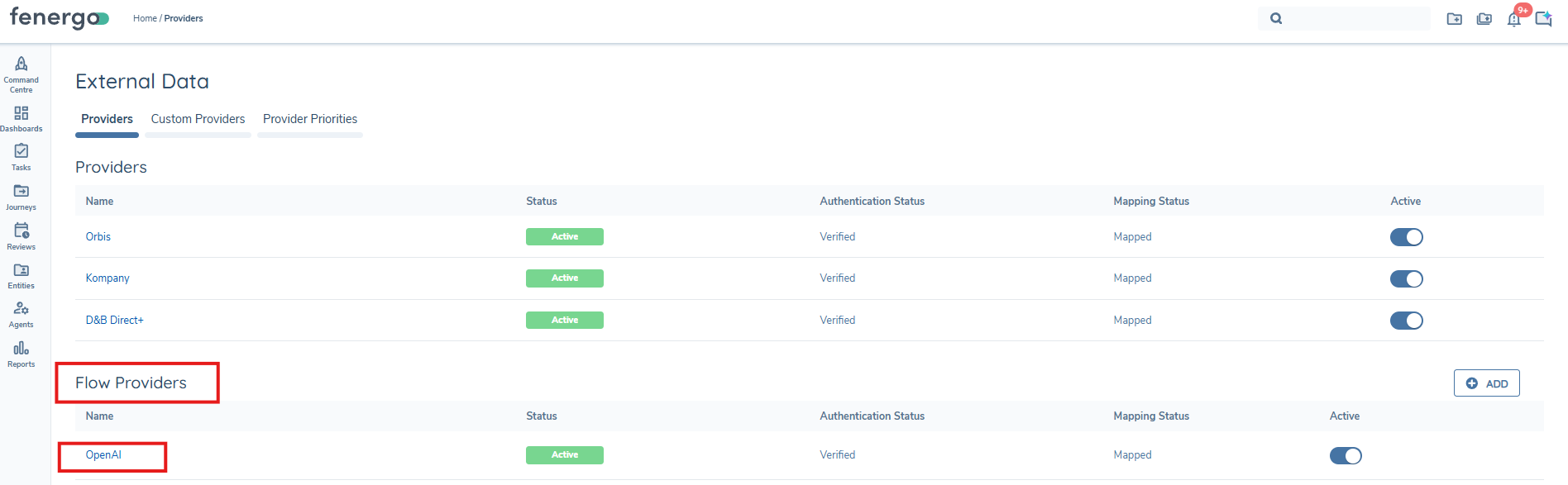Viewport: 1568px width, 485px height.
Task: Open notifications bell with 9+ badge
Action: [x=1514, y=18]
